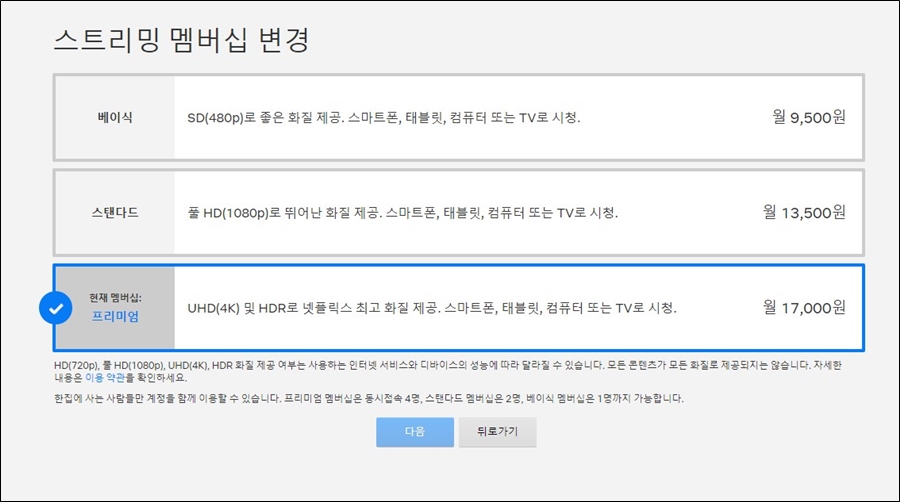
Task: Click the 뒤로가기 button
Action: (x=498, y=432)
